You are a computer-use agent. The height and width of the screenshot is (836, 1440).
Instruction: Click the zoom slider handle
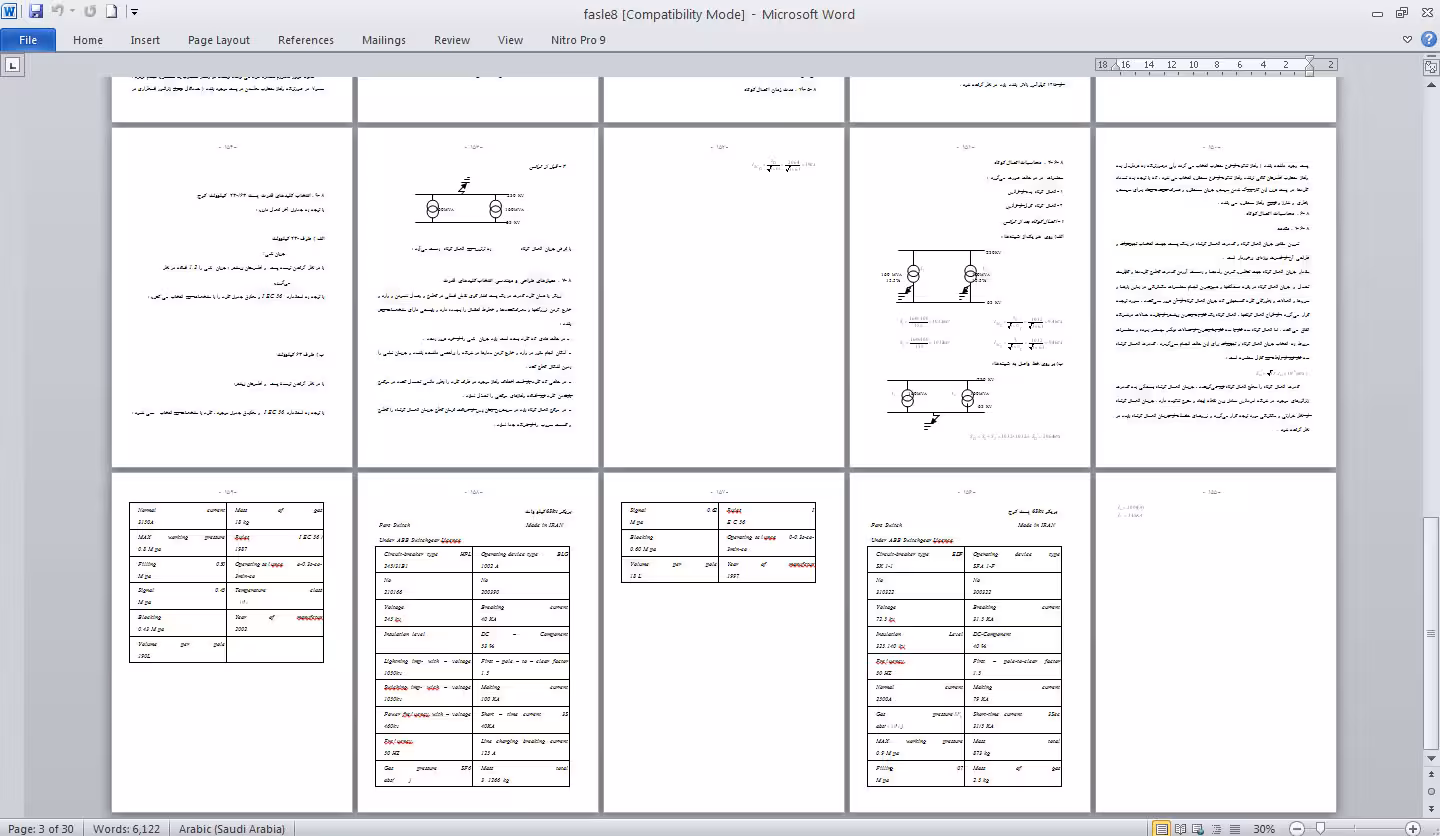(1321, 828)
